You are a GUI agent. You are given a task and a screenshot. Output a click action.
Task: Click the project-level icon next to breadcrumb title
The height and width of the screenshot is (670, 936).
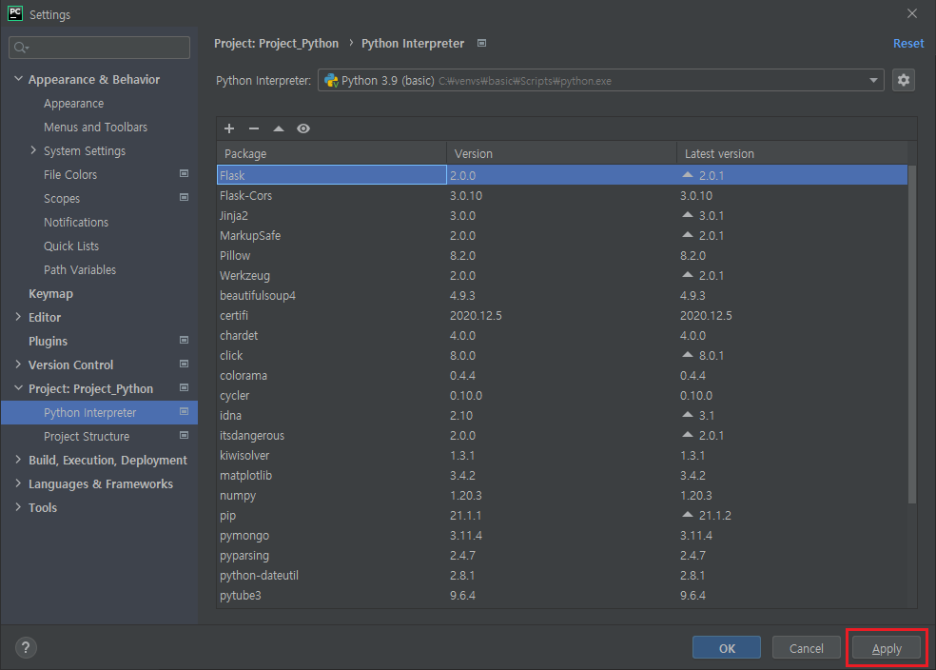(x=482, y=43)
